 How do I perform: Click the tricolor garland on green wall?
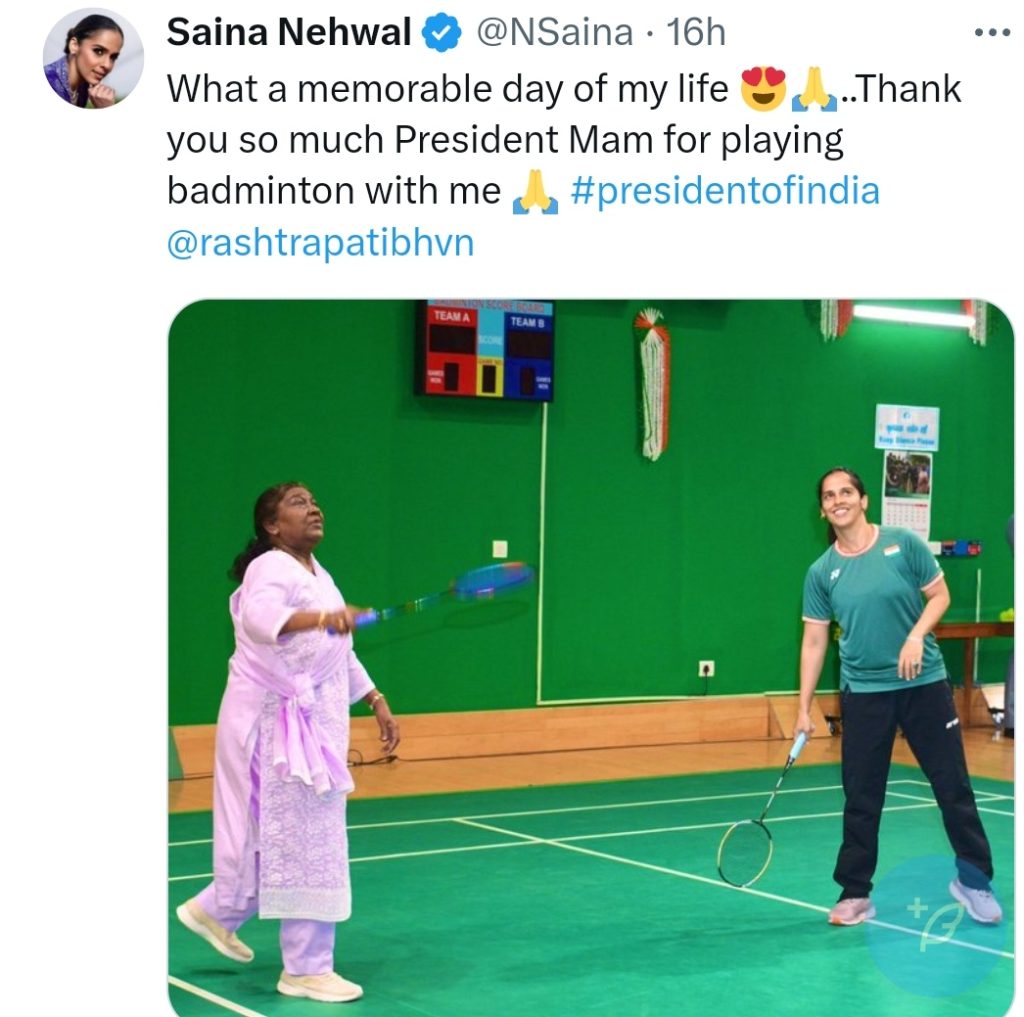[x=653, y=383]
